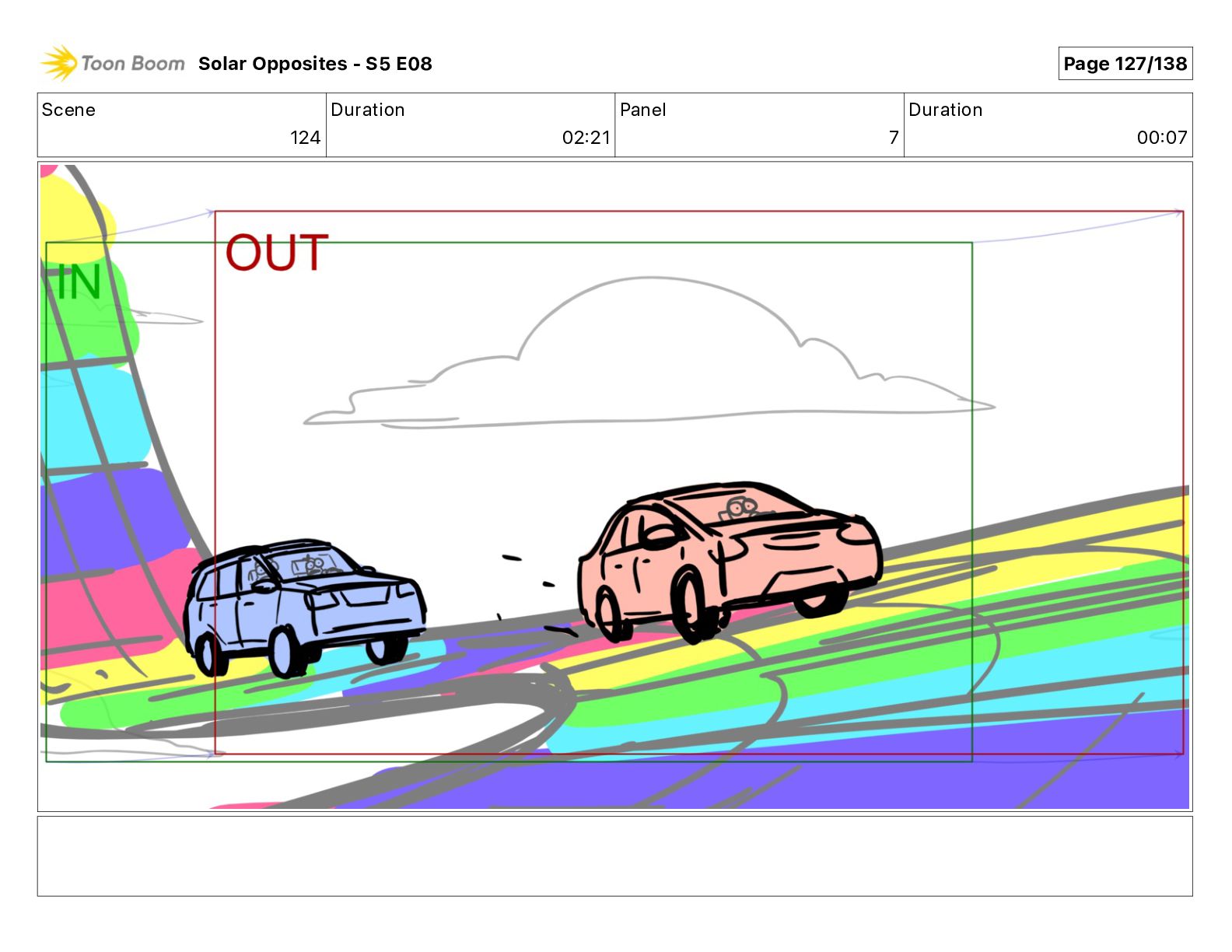Click the scene duration value '02:21'
Screen dimensions: 1232x952
coord(586,138)
